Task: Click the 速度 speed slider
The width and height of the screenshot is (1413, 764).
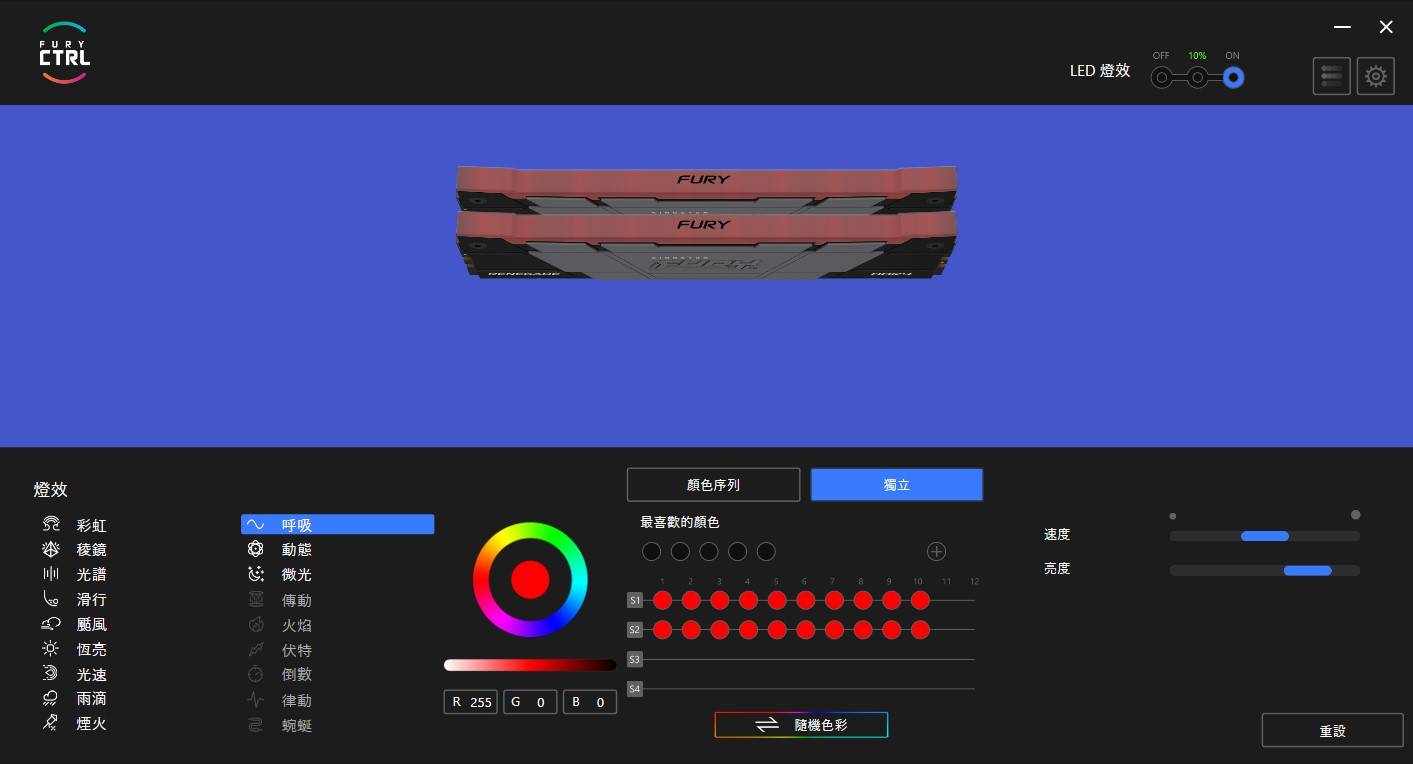Action: pyautogui.click(x=1264, y=536)
